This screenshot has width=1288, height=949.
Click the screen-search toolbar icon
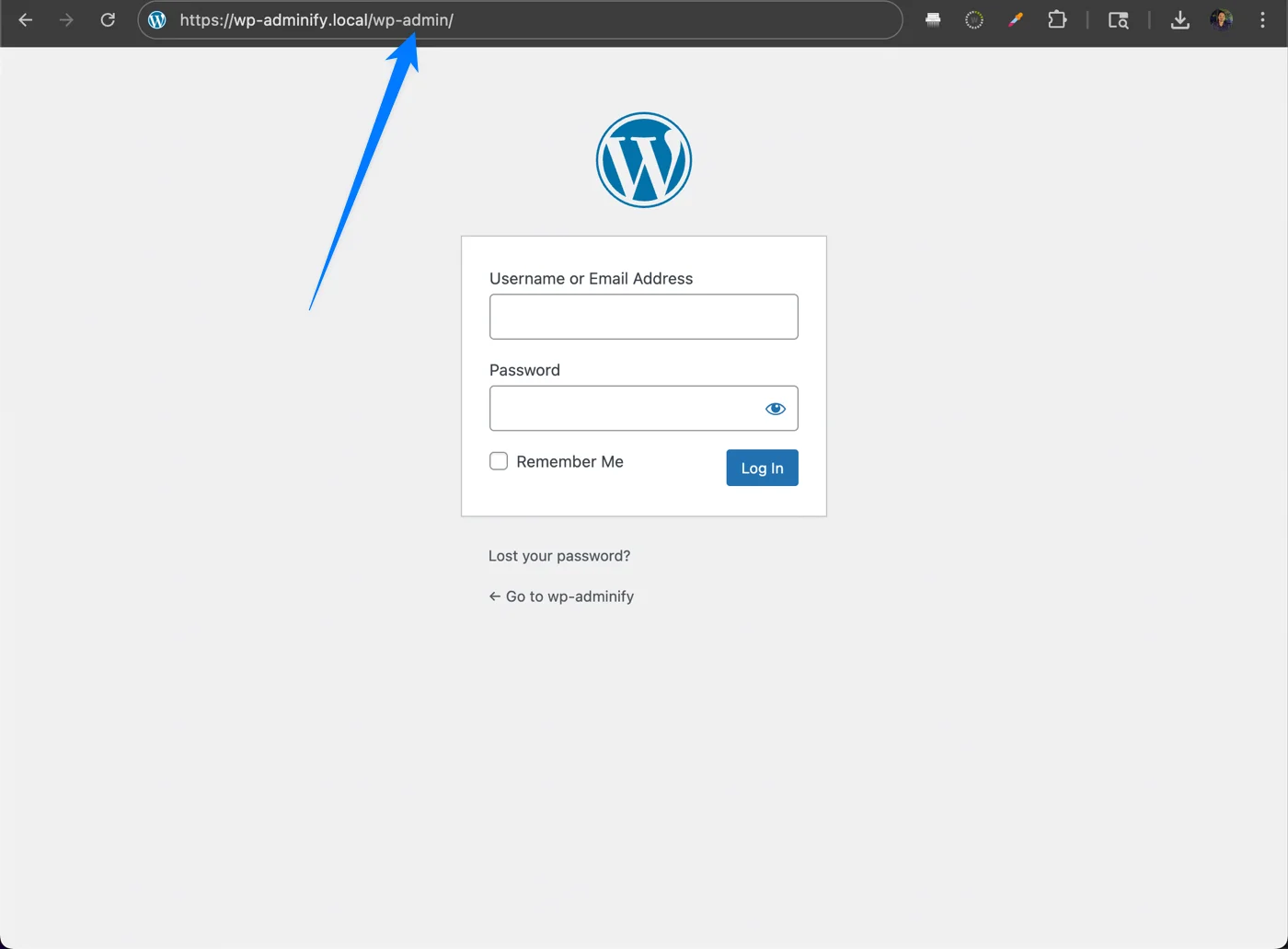pos(1118,19)
